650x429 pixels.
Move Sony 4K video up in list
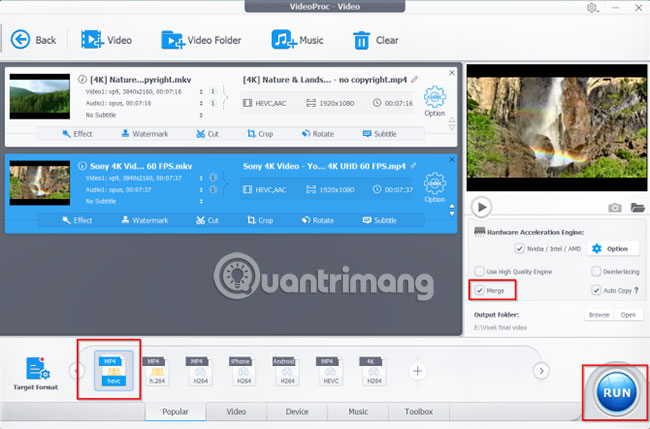(x=452, y=206)
